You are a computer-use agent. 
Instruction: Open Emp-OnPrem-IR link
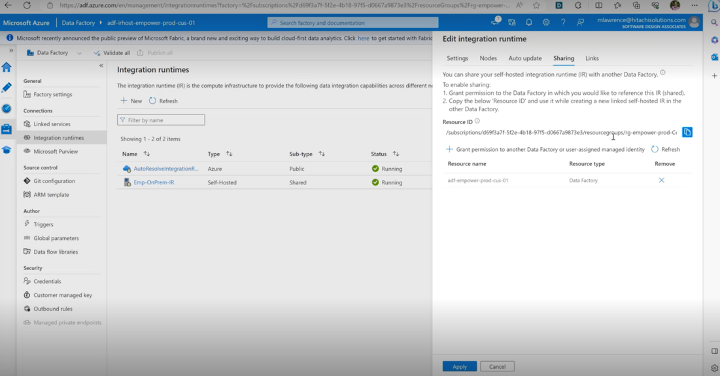pyautogui.click(x=154, y=182)
